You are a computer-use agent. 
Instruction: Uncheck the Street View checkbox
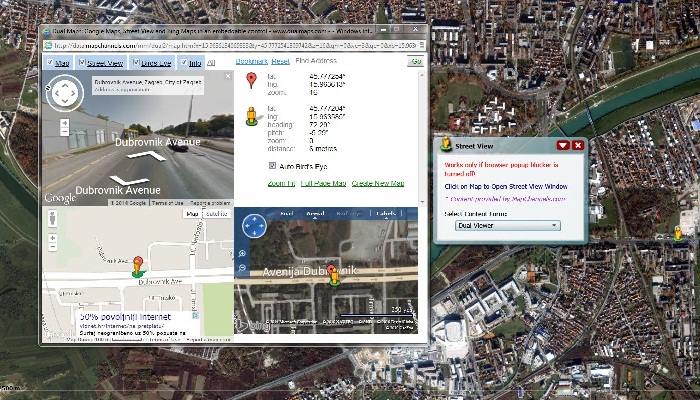point(82,63)
